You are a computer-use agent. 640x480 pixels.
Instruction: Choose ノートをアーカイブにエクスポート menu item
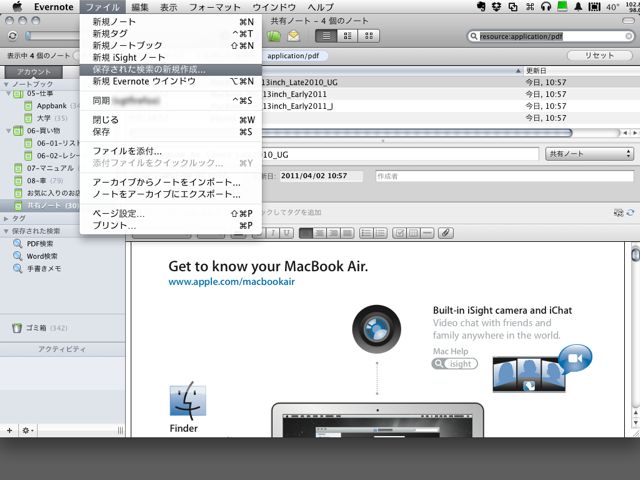[x=171, y=194]
